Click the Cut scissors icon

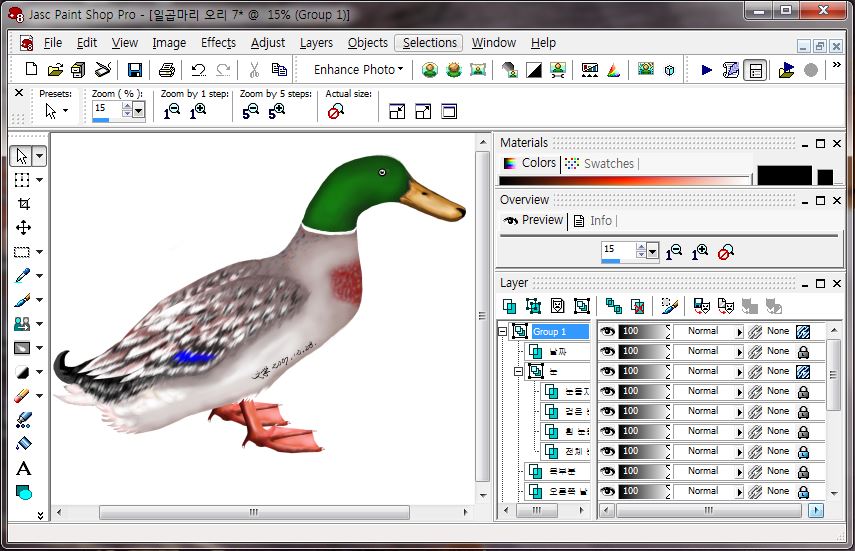point(254,70)
